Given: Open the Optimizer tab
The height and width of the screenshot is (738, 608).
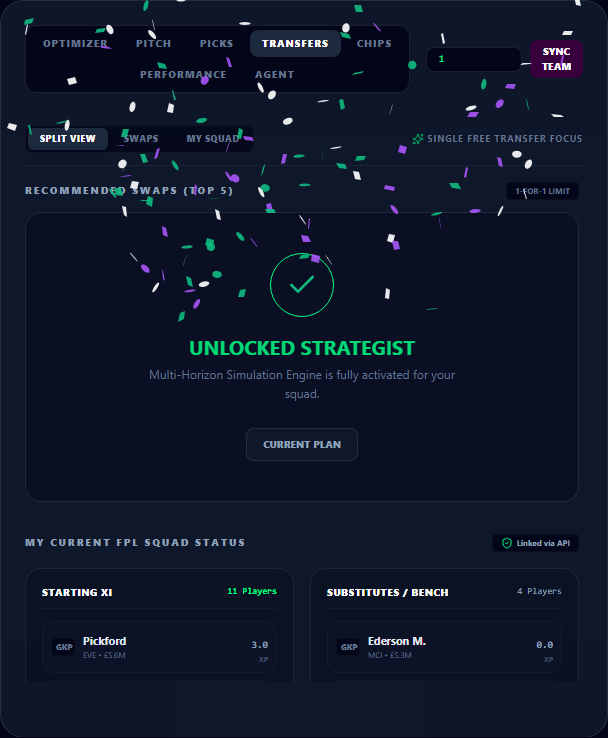Looking at the screenshot, I should click(x=75, y=43).
